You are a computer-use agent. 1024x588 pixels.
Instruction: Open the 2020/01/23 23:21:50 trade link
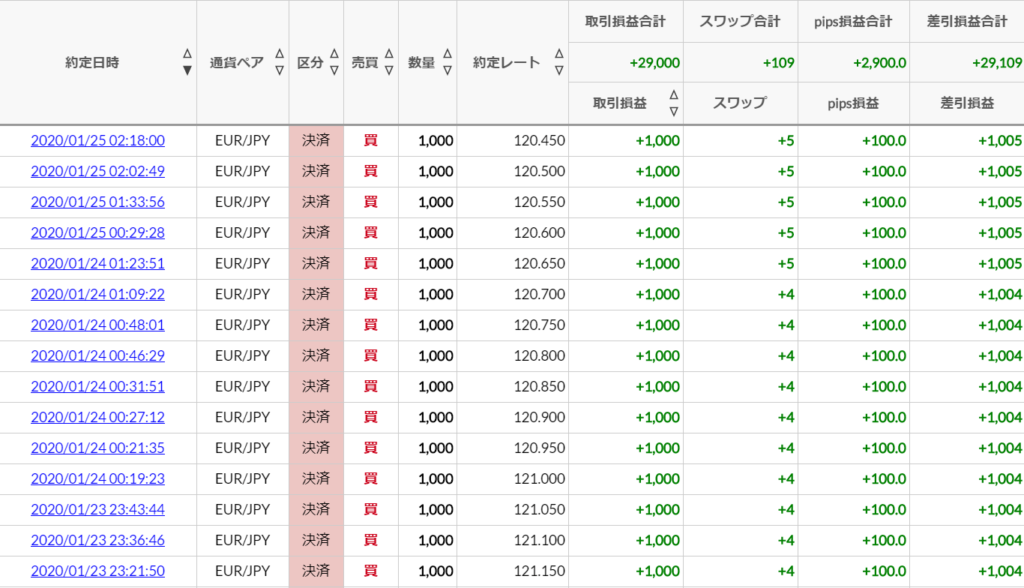point(98,570)
